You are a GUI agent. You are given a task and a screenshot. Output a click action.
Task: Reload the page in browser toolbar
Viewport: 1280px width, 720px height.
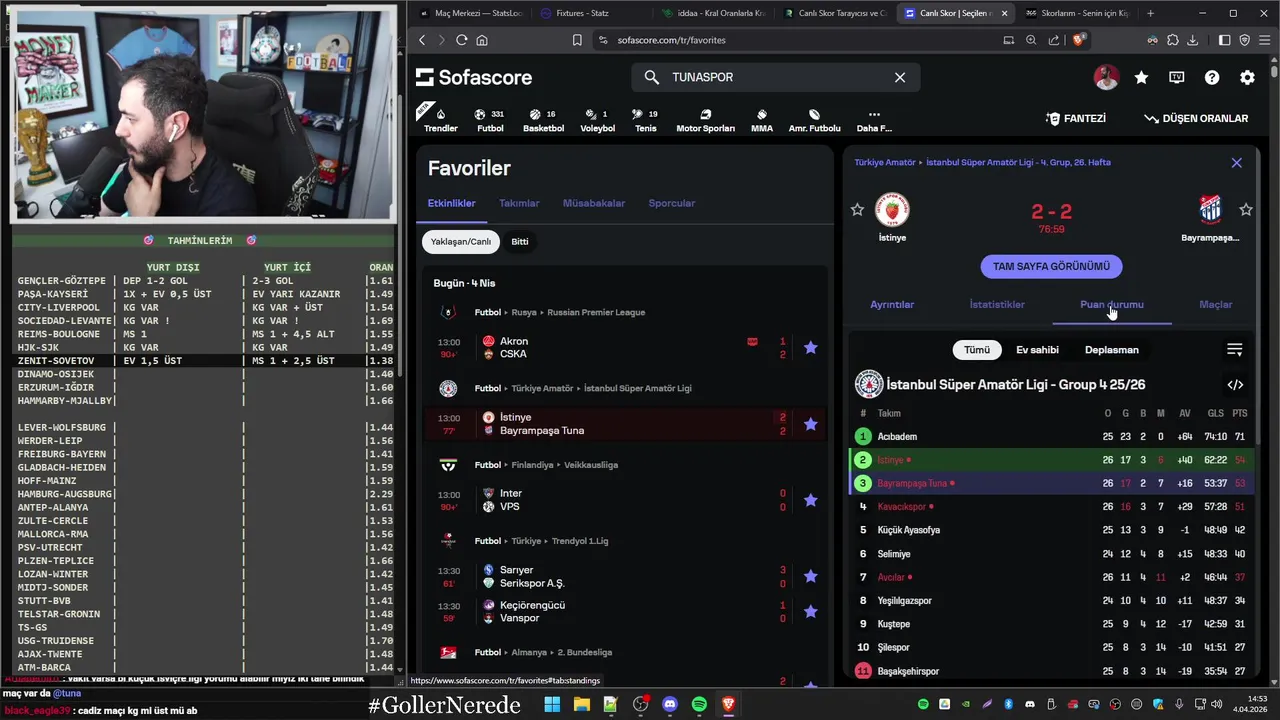461,40
